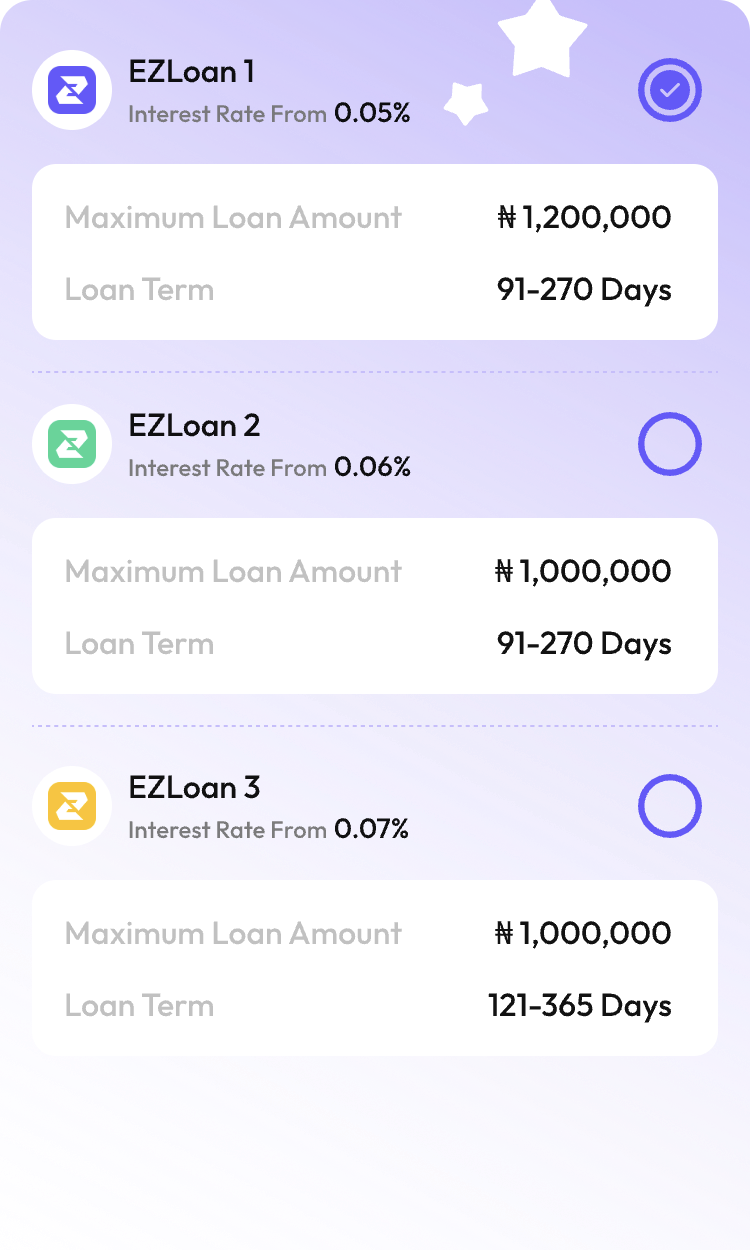The height and width of the screenshot is (1250, 750).
Task: Click EZLoan 2's ₦1,000,000 loan amount
Action: coord(584,571)
